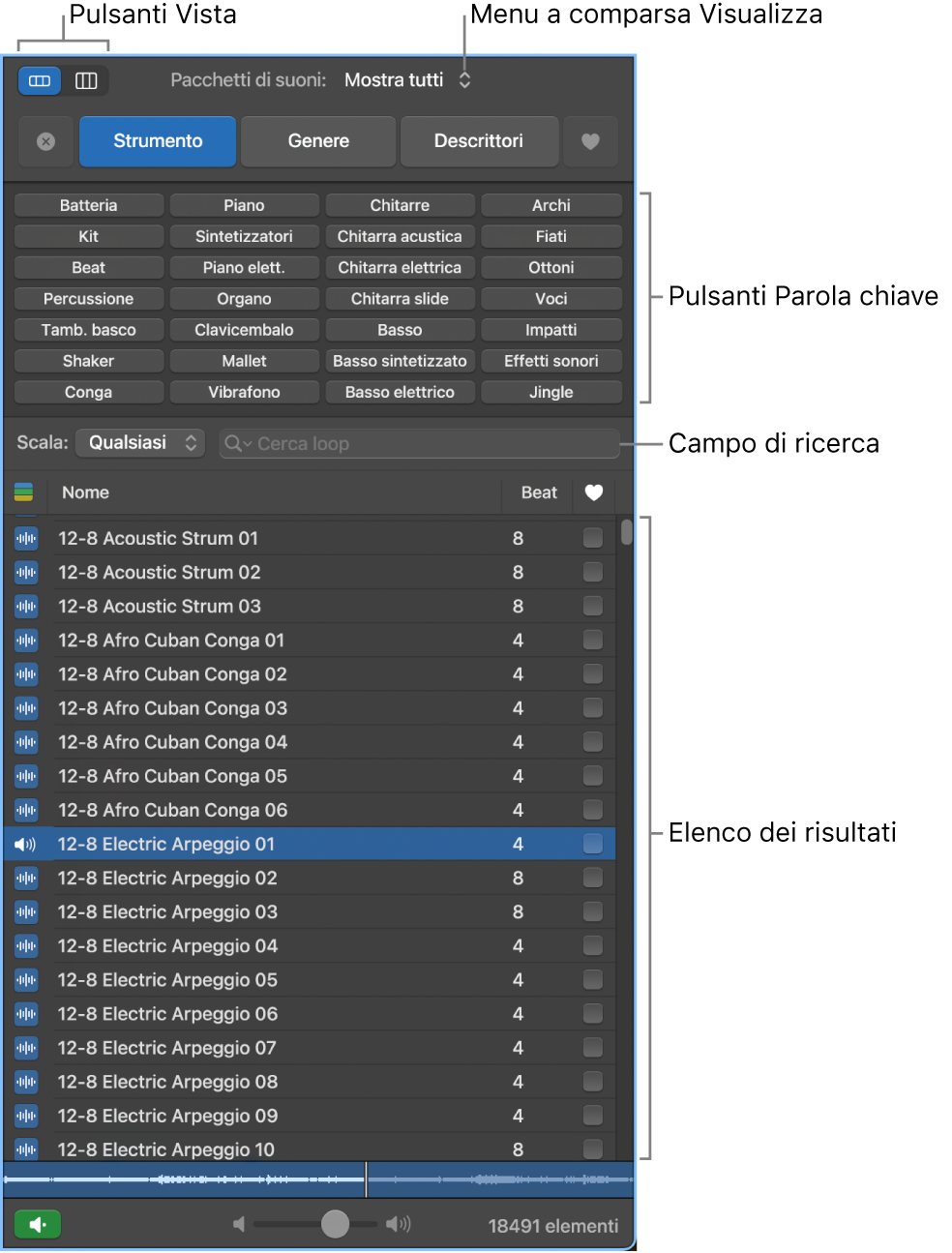Viewport: 952px width, 1253px height.
Task: Click the speaker icon on Electric Arpeggio 01
Action: pos(25,845)
